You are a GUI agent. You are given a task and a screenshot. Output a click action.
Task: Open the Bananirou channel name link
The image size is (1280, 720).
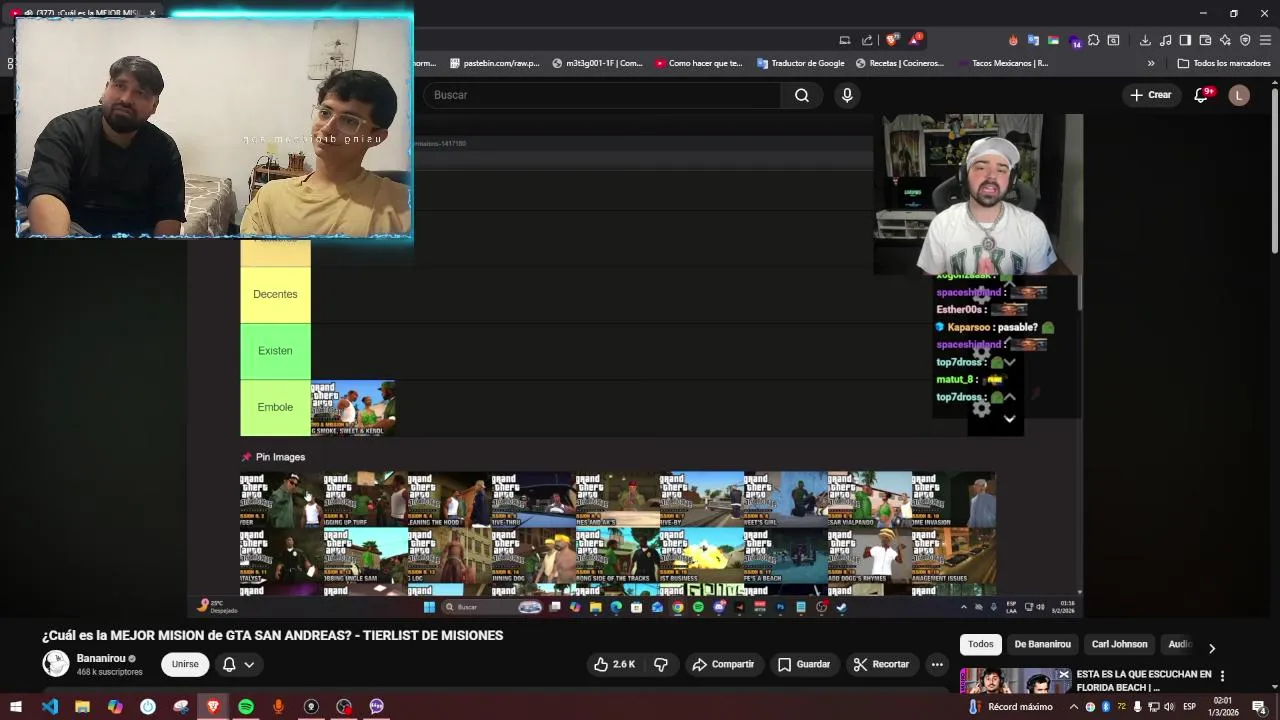(x=101, y=659)
